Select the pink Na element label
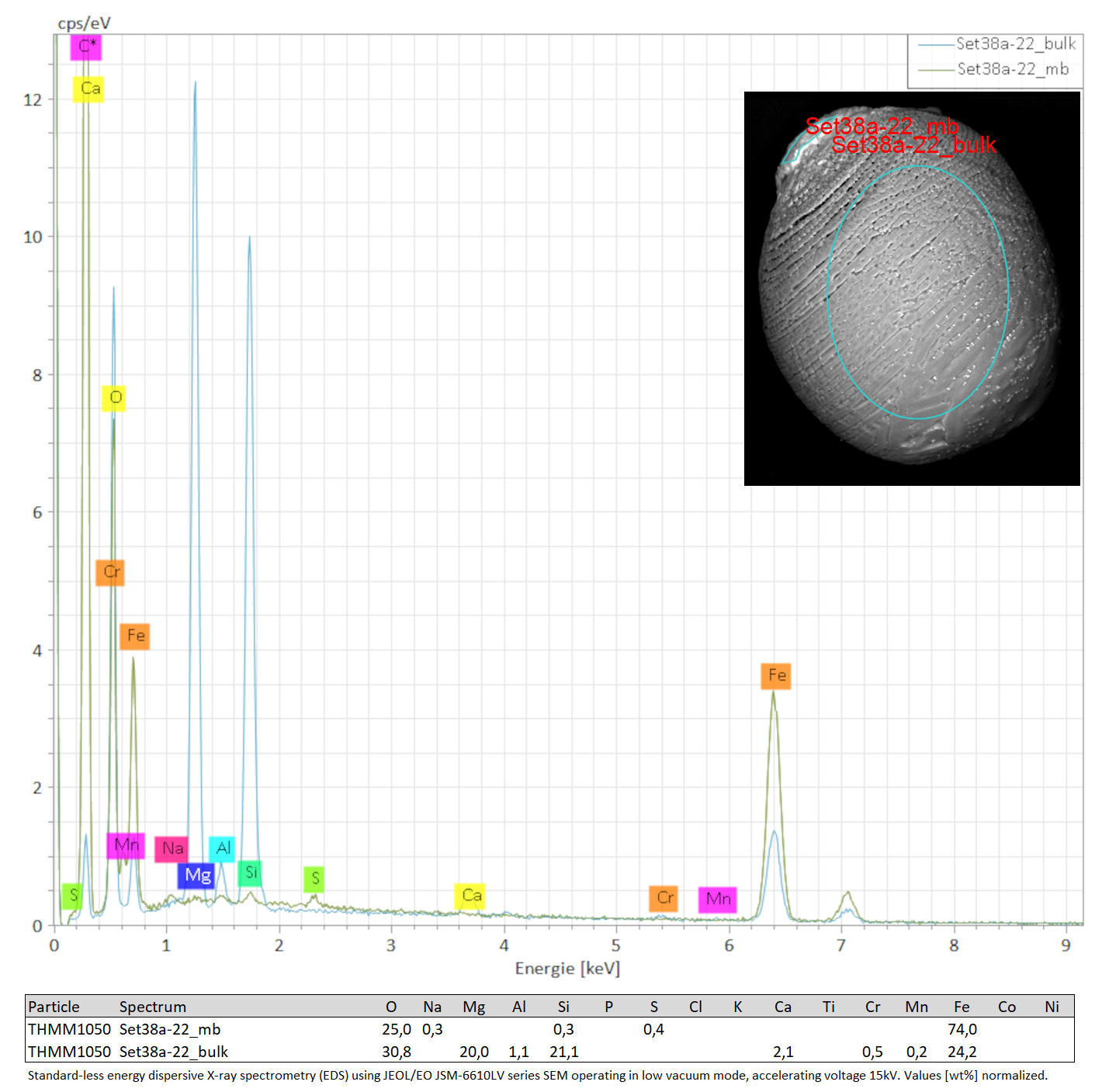 172,849
